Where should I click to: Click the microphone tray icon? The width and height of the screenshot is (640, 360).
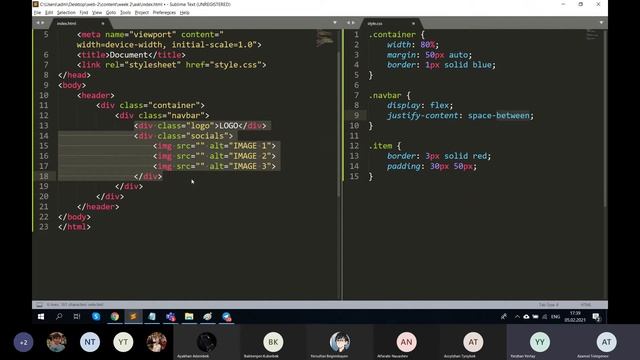[x=504, y=317]
